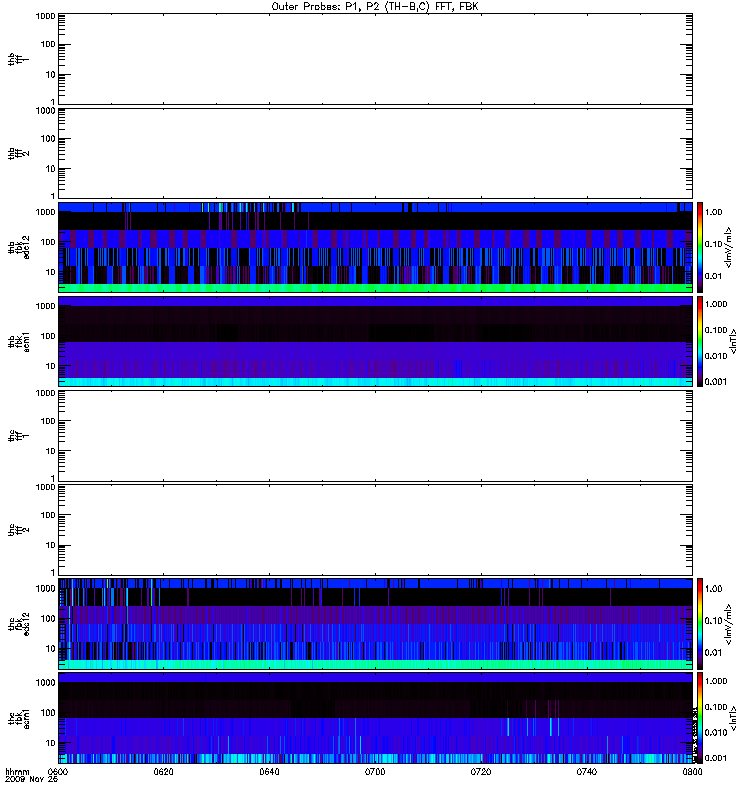Image resolution: width=750 pixels, height=800 pixels.
Task: Select the empty 'thb fff 1' plot panel
Action: pos(375,59)
